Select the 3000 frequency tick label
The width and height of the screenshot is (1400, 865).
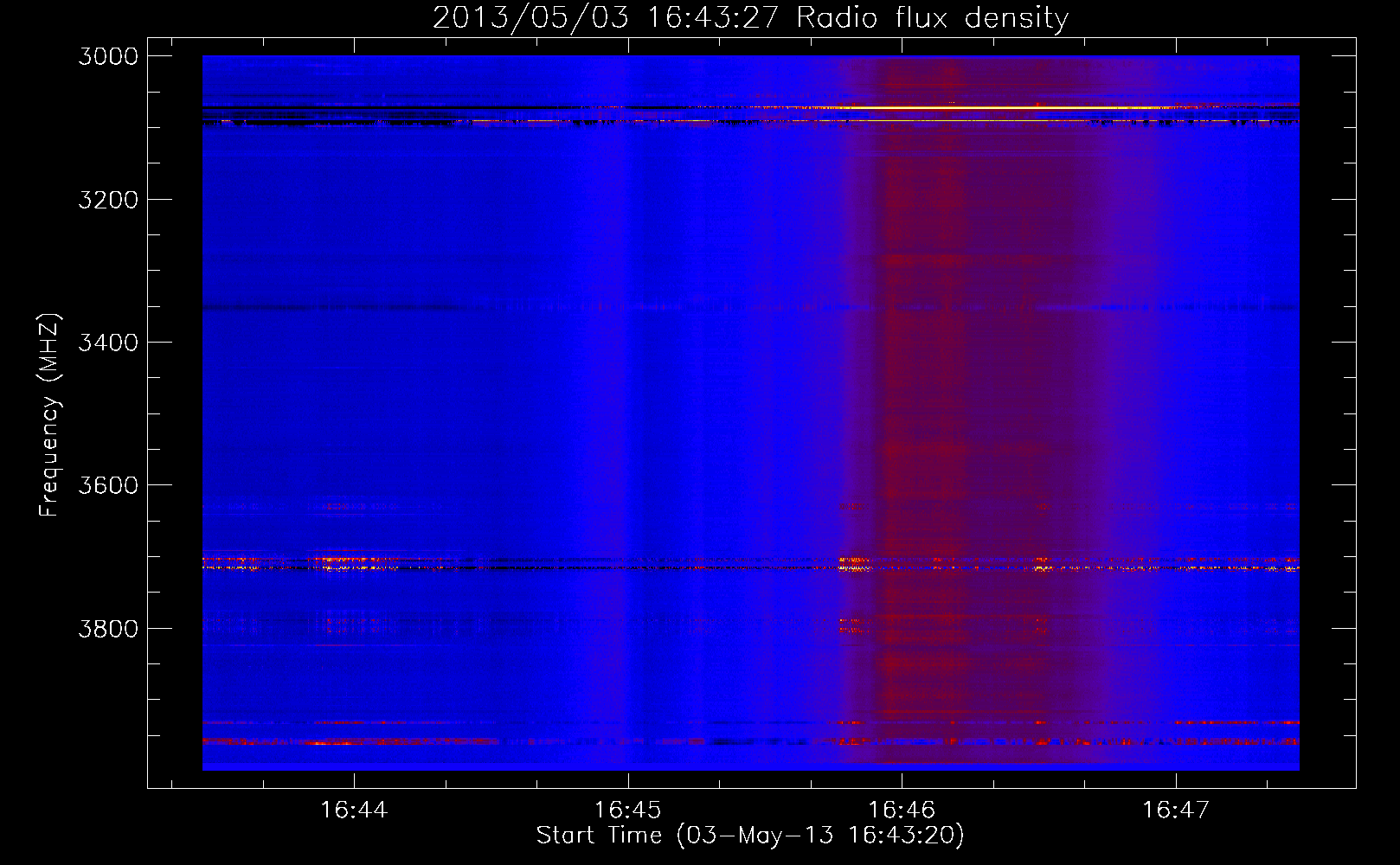pos(108,56)
